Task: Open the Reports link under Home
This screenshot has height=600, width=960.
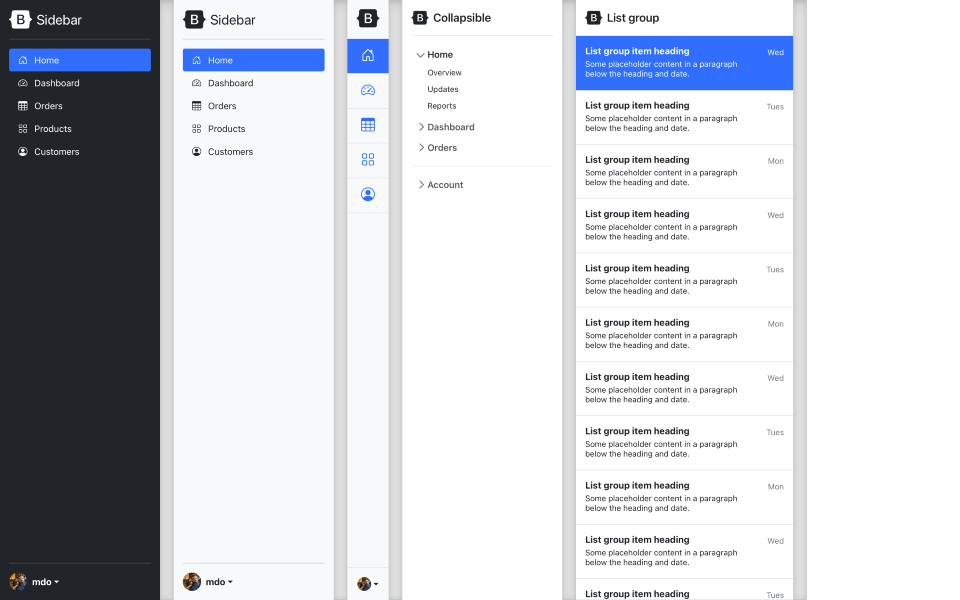Action: click(x=442, y=106)
